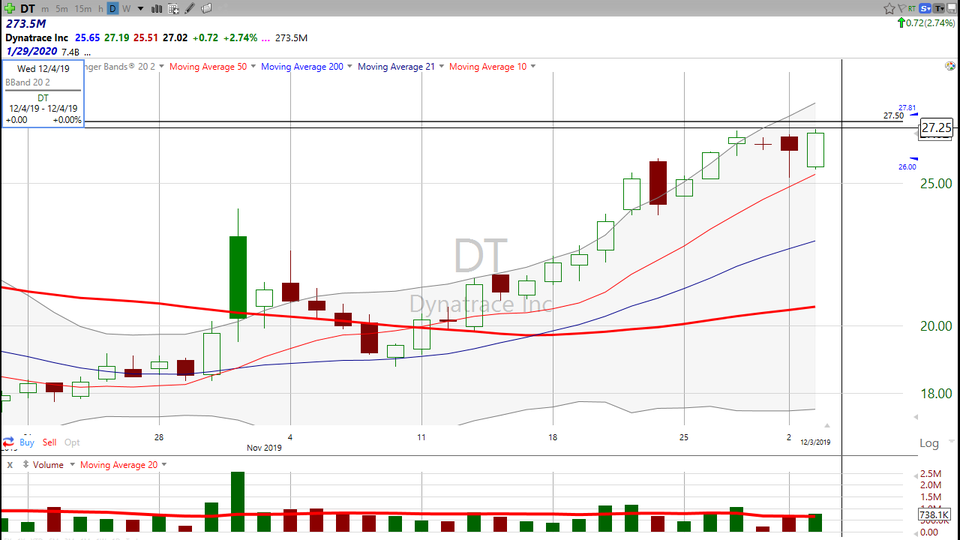
Task: Open the color palette chart settings icon
Action: 950,66
